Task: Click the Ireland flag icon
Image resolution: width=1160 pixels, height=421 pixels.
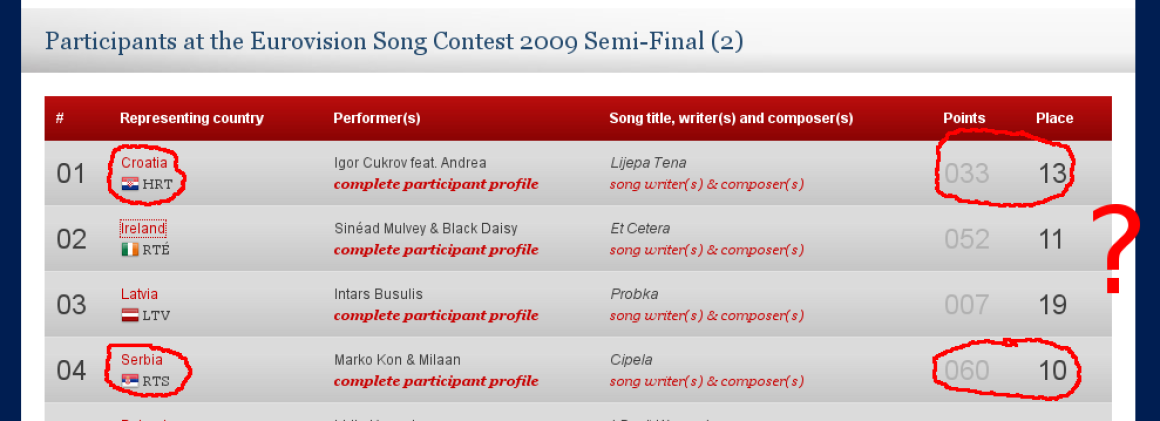Action: pos(130,250)
